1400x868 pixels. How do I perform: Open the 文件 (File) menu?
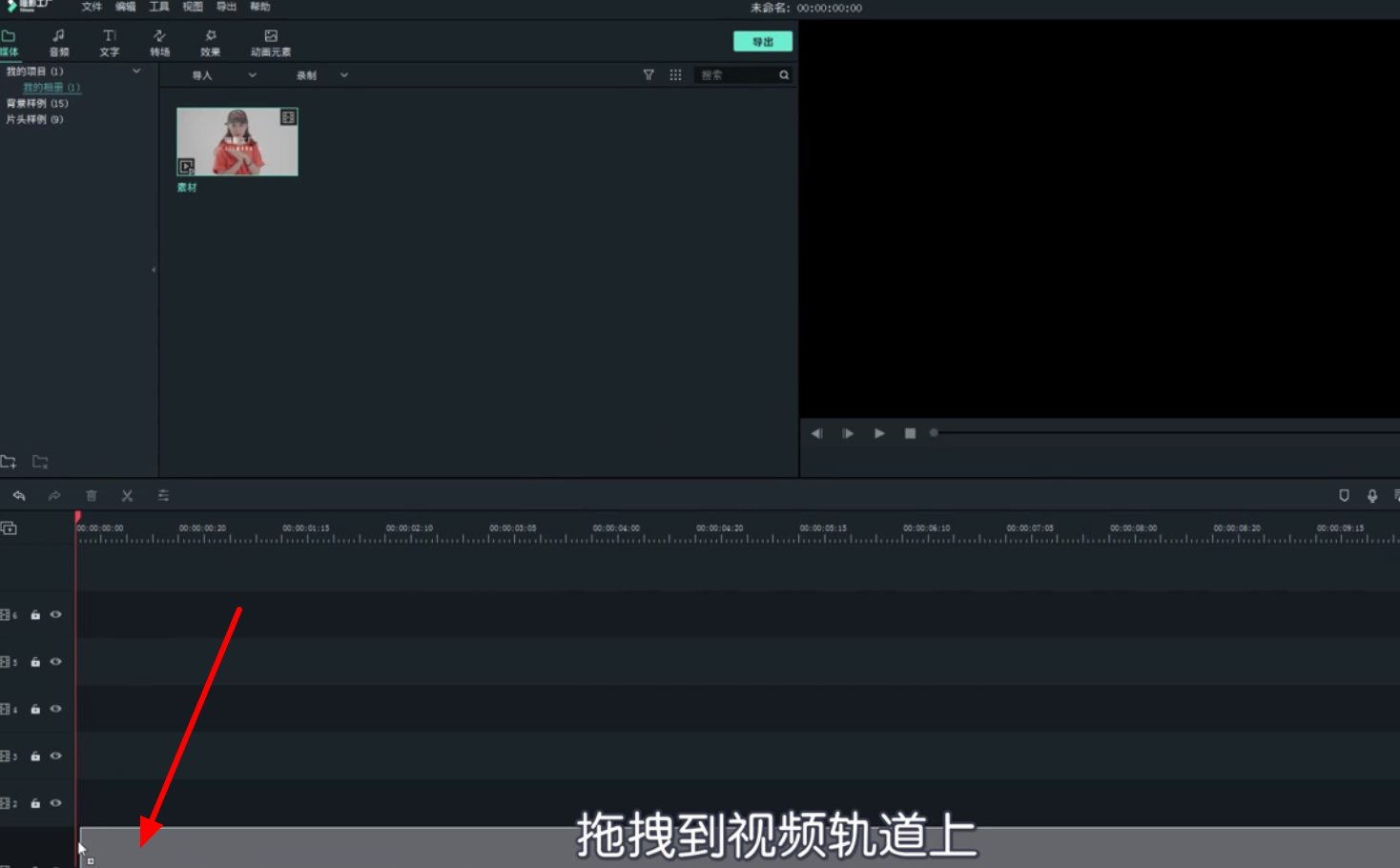click(91, 7)
